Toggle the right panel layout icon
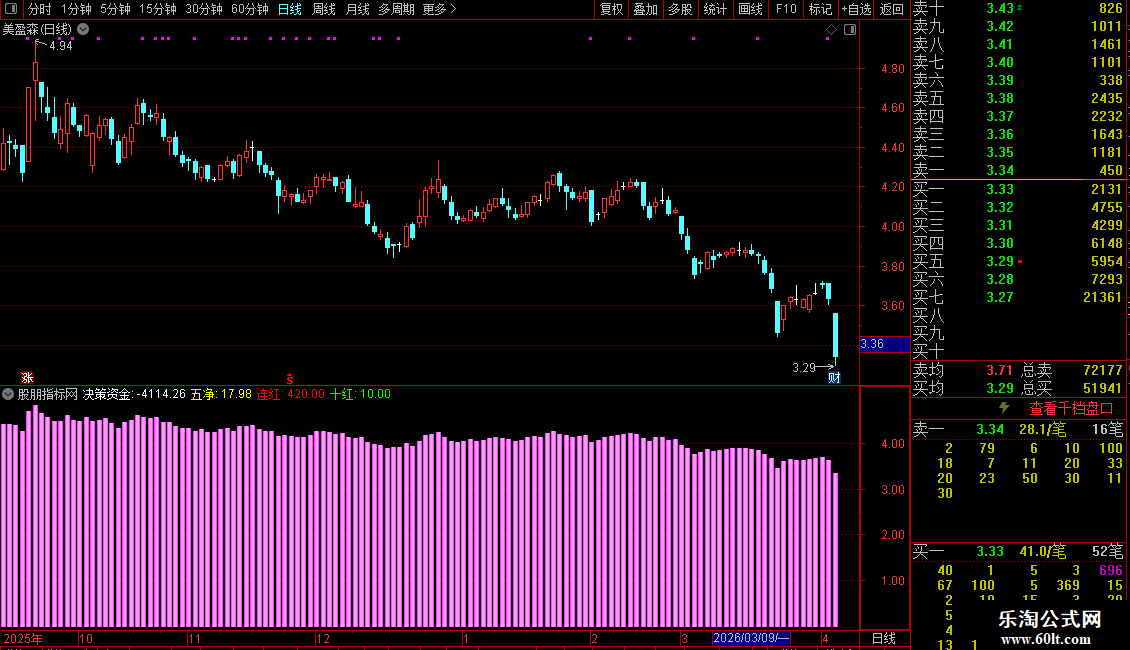1130x650 pixels. tap(850, 30)
